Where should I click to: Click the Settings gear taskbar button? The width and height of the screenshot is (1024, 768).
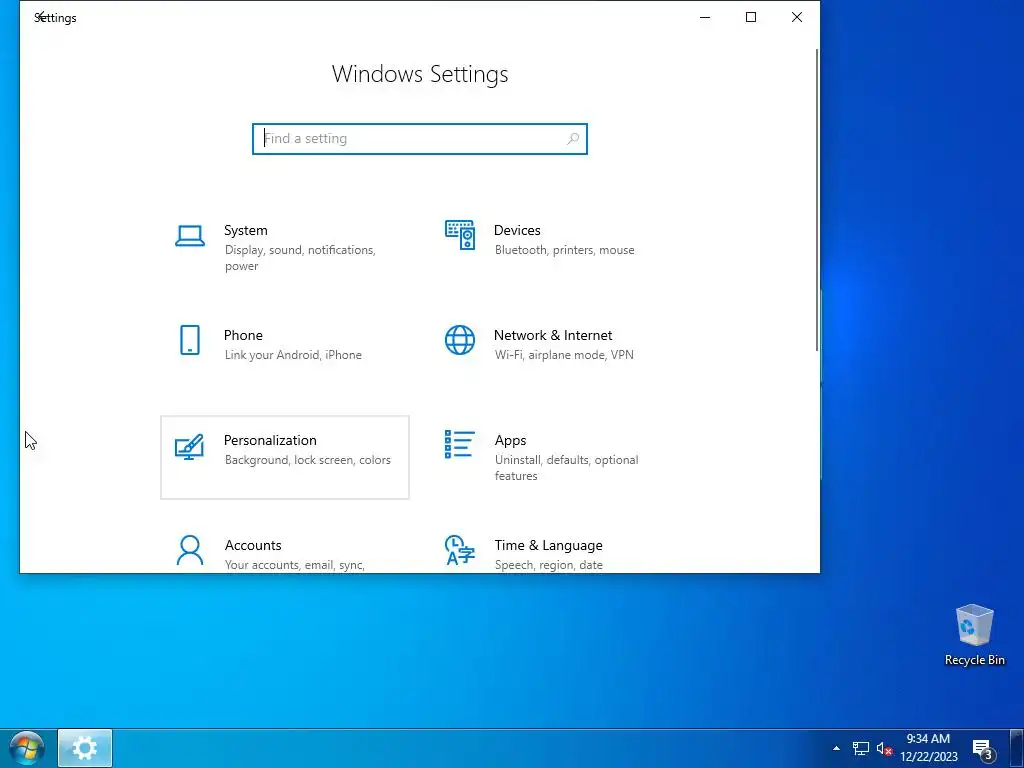point(85,748)
